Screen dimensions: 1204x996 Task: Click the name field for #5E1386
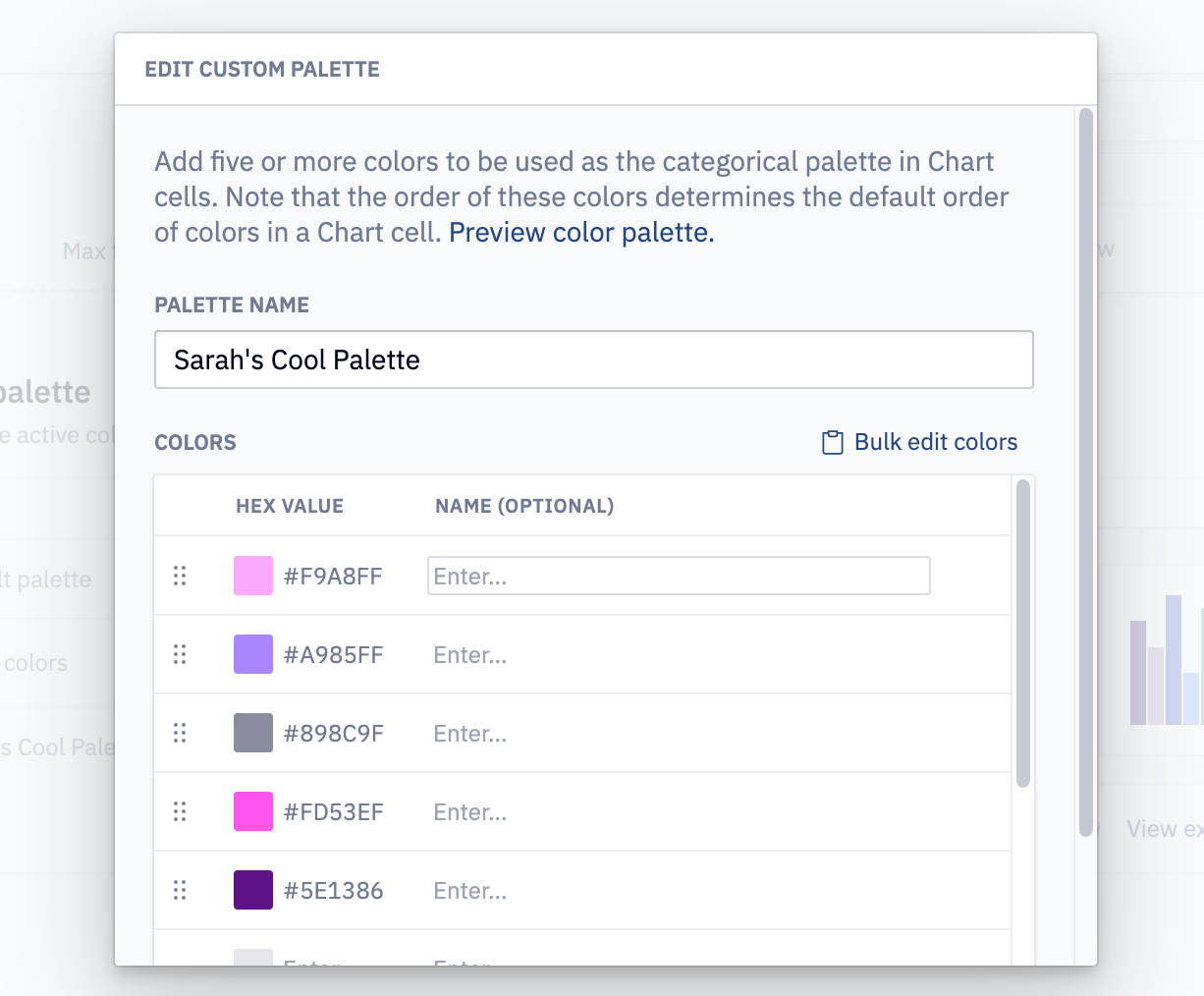point(678,890)
